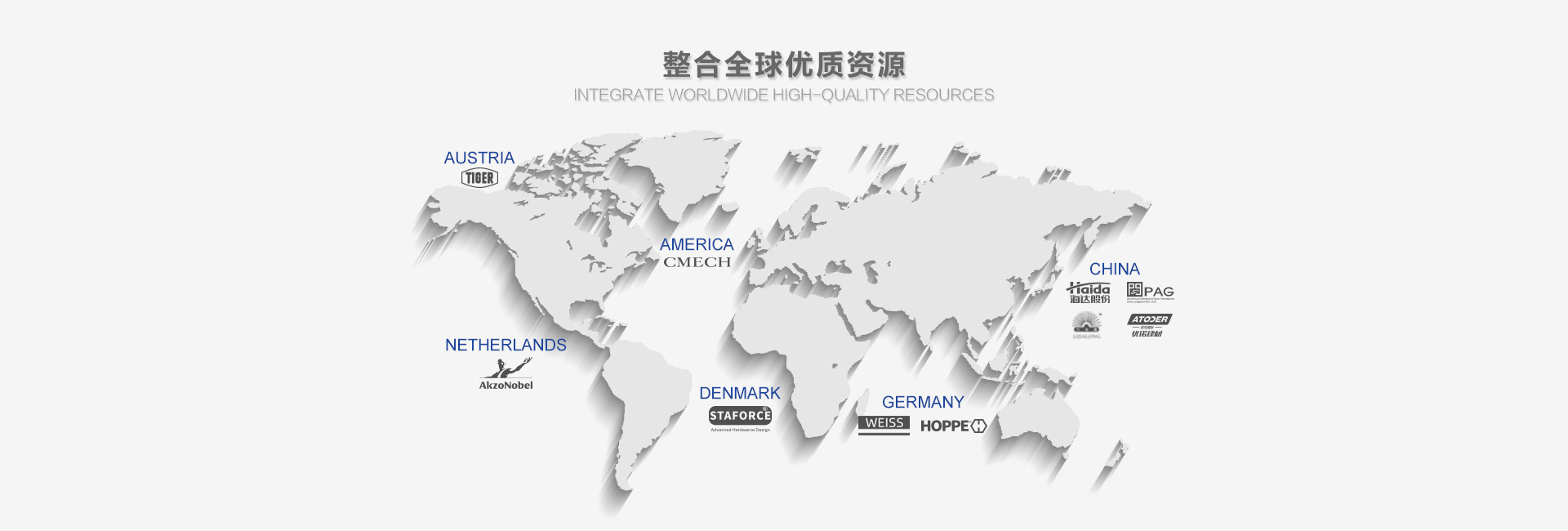Click the Chinese heading 整合全球优质资源

[x=783, y=65]
